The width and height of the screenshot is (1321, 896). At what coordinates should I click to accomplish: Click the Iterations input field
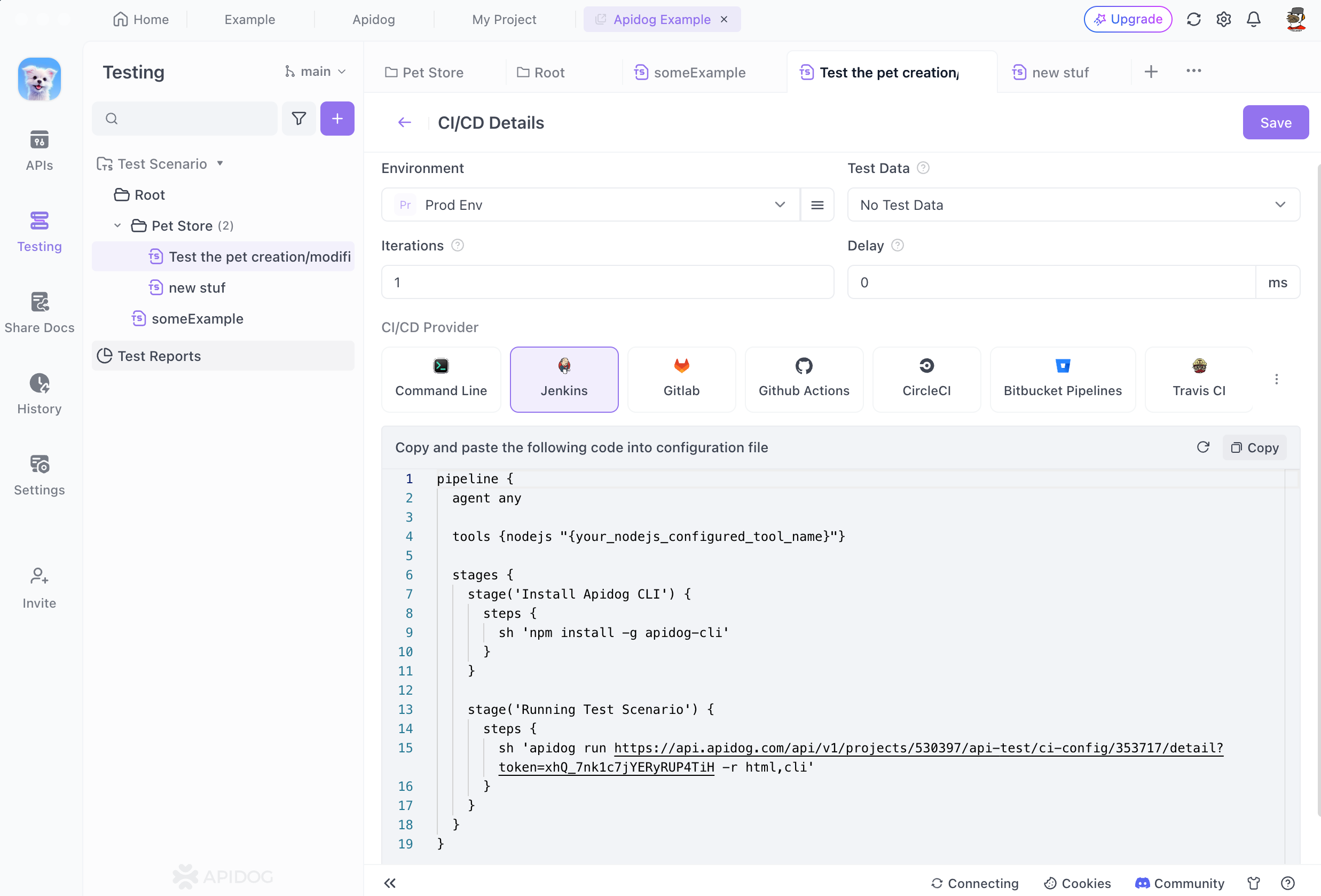pyautogui.click(x=607, y=281)
